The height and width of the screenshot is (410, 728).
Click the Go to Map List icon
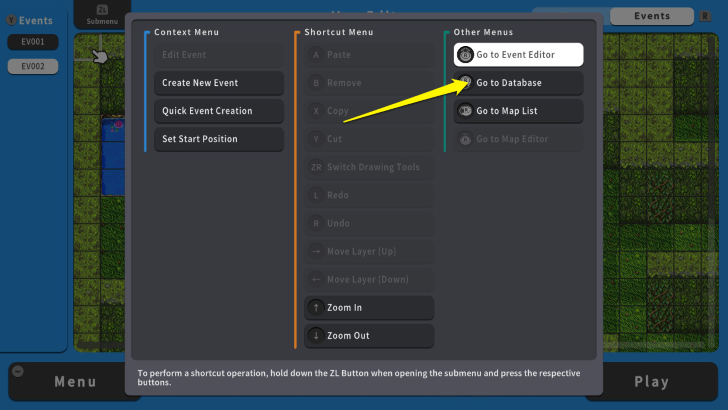(x=465, y=111)
